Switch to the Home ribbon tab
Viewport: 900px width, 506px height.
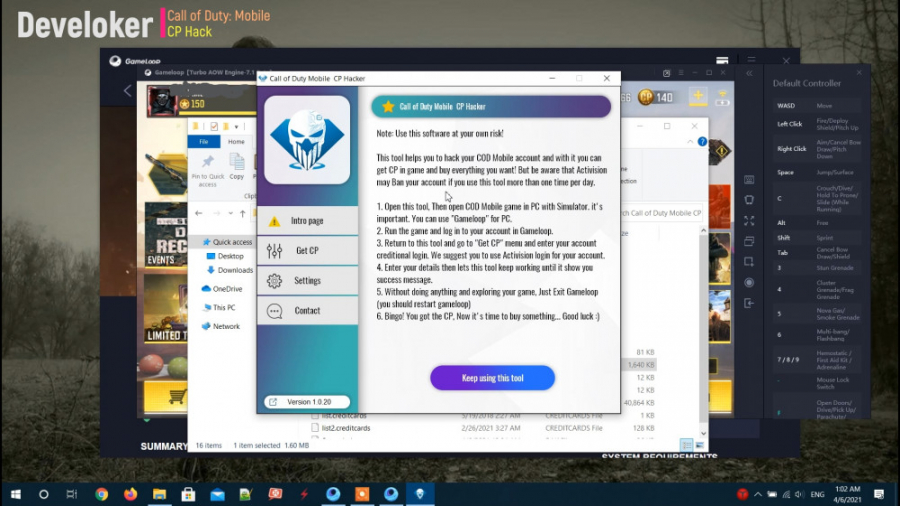pyautogui.click(x=236, y=142)
